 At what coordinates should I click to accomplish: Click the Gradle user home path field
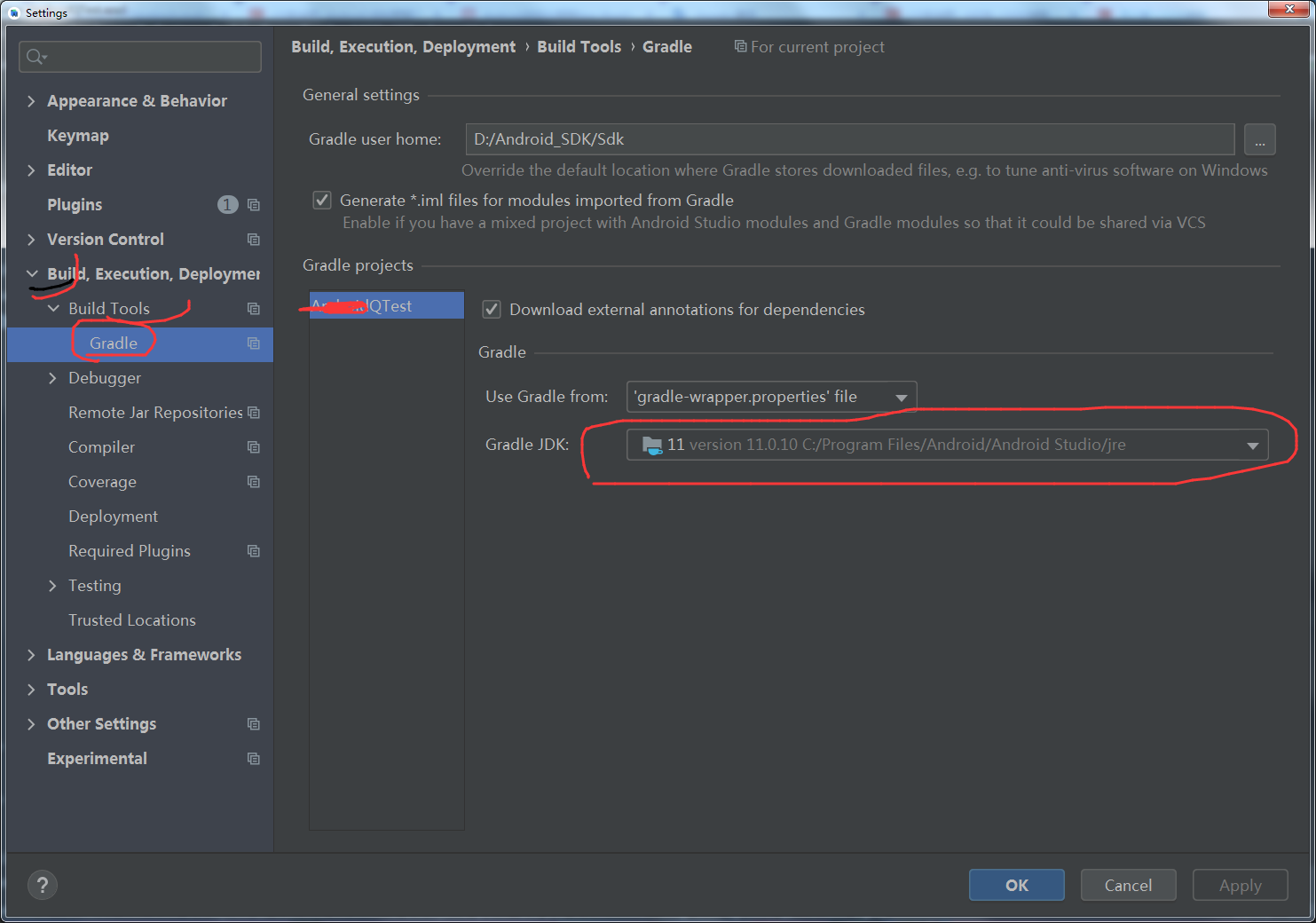coord(850,139)
